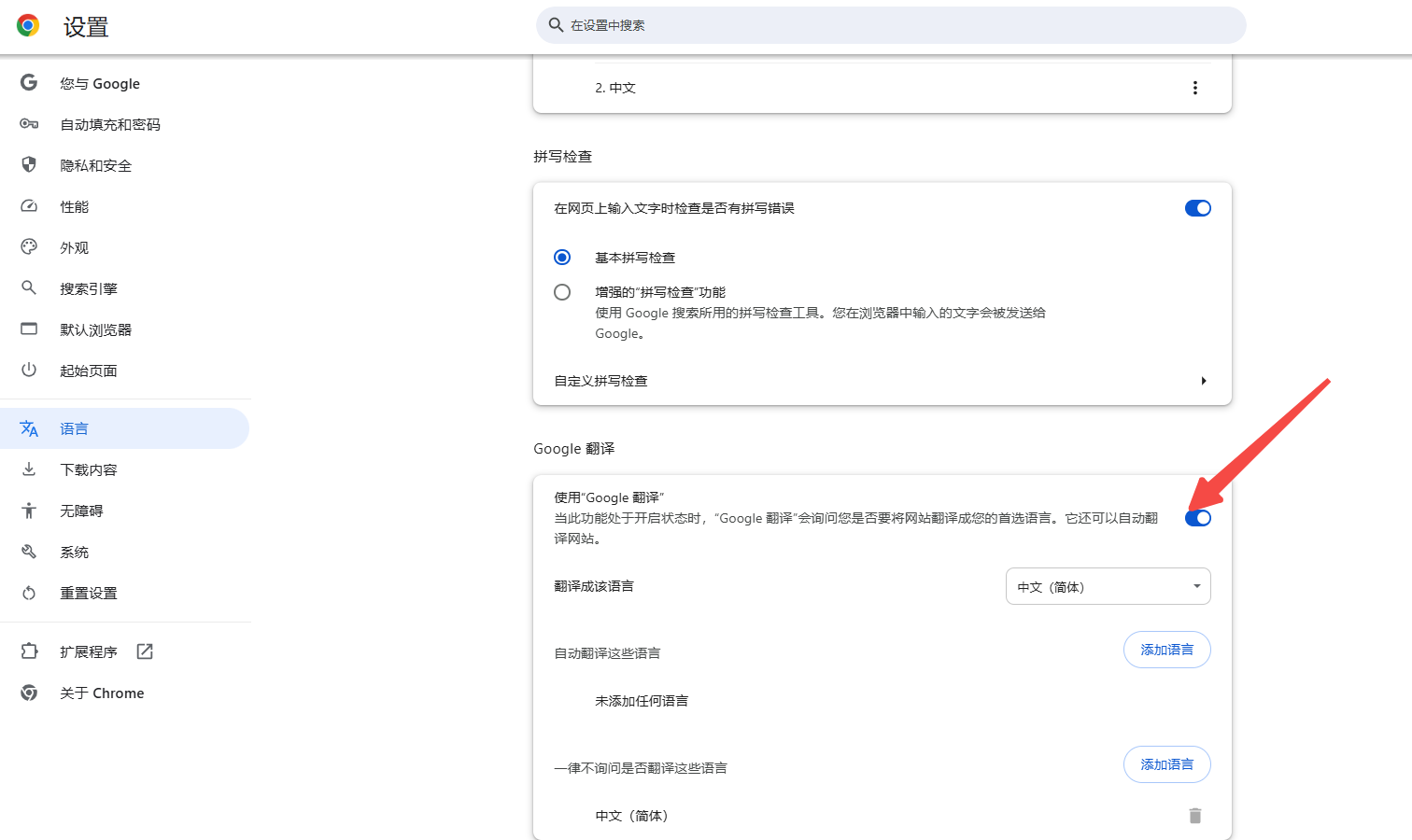The height and width of the screenshot is (840, 1412).
Task: Click the Google G sidebar icon
Action: (29, 83)
